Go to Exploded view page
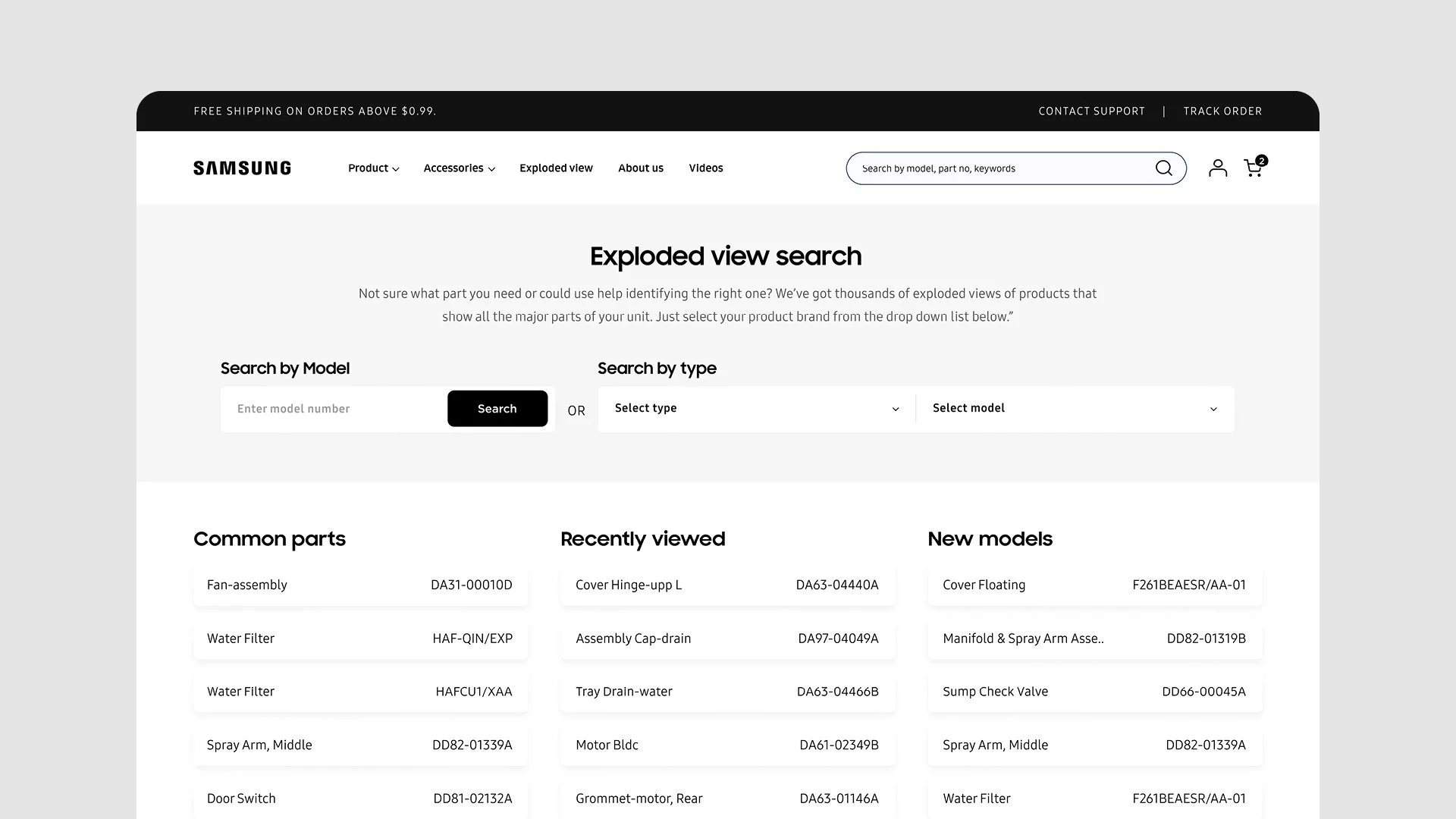The height and width of the screenshot is (819, 1456). (x=556, y=168)
